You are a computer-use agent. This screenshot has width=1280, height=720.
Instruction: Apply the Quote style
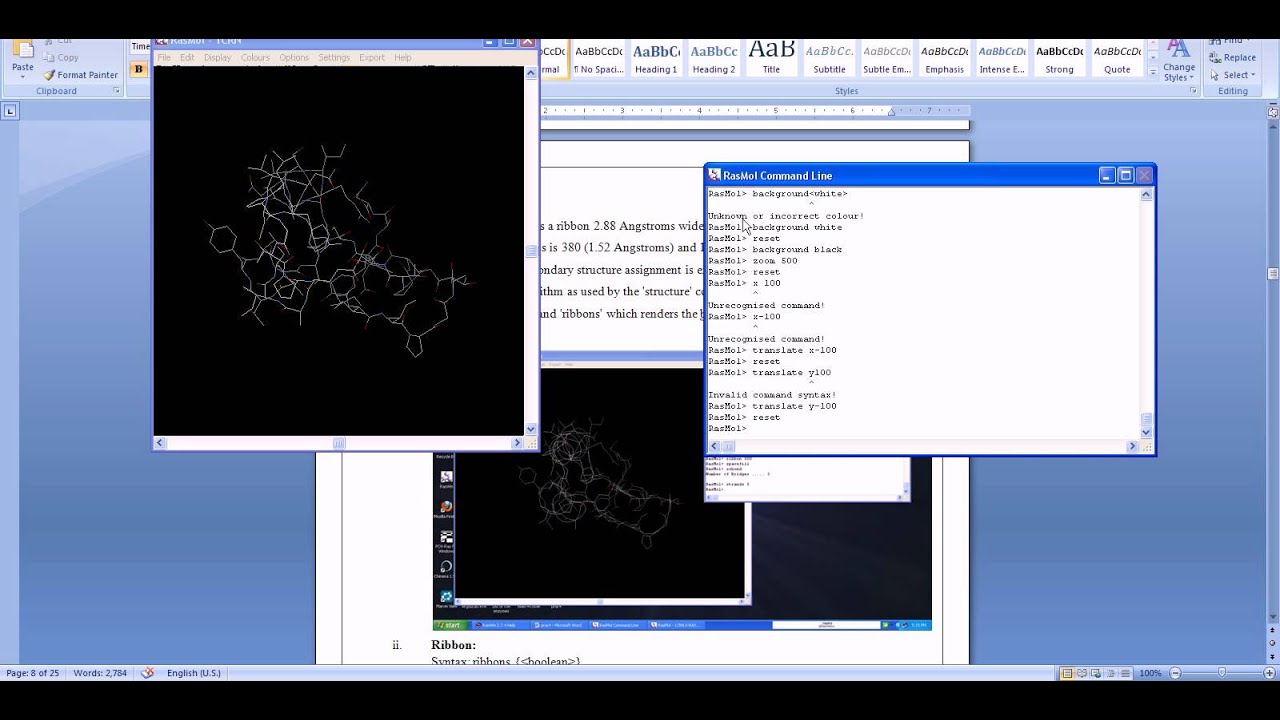[1117, 59]
